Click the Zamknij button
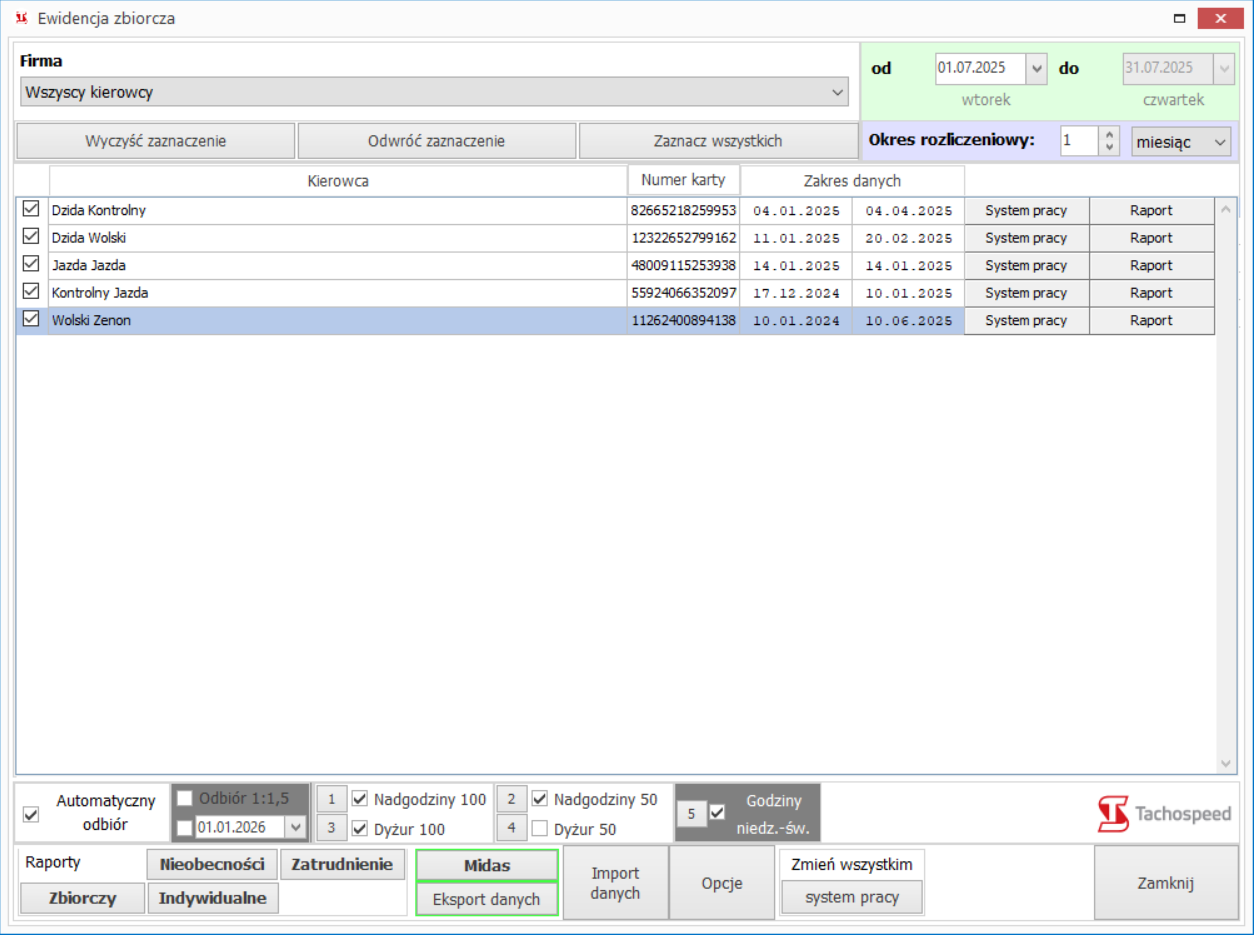Screen dimensions: 1254x935 click(x=1165, y=883)
